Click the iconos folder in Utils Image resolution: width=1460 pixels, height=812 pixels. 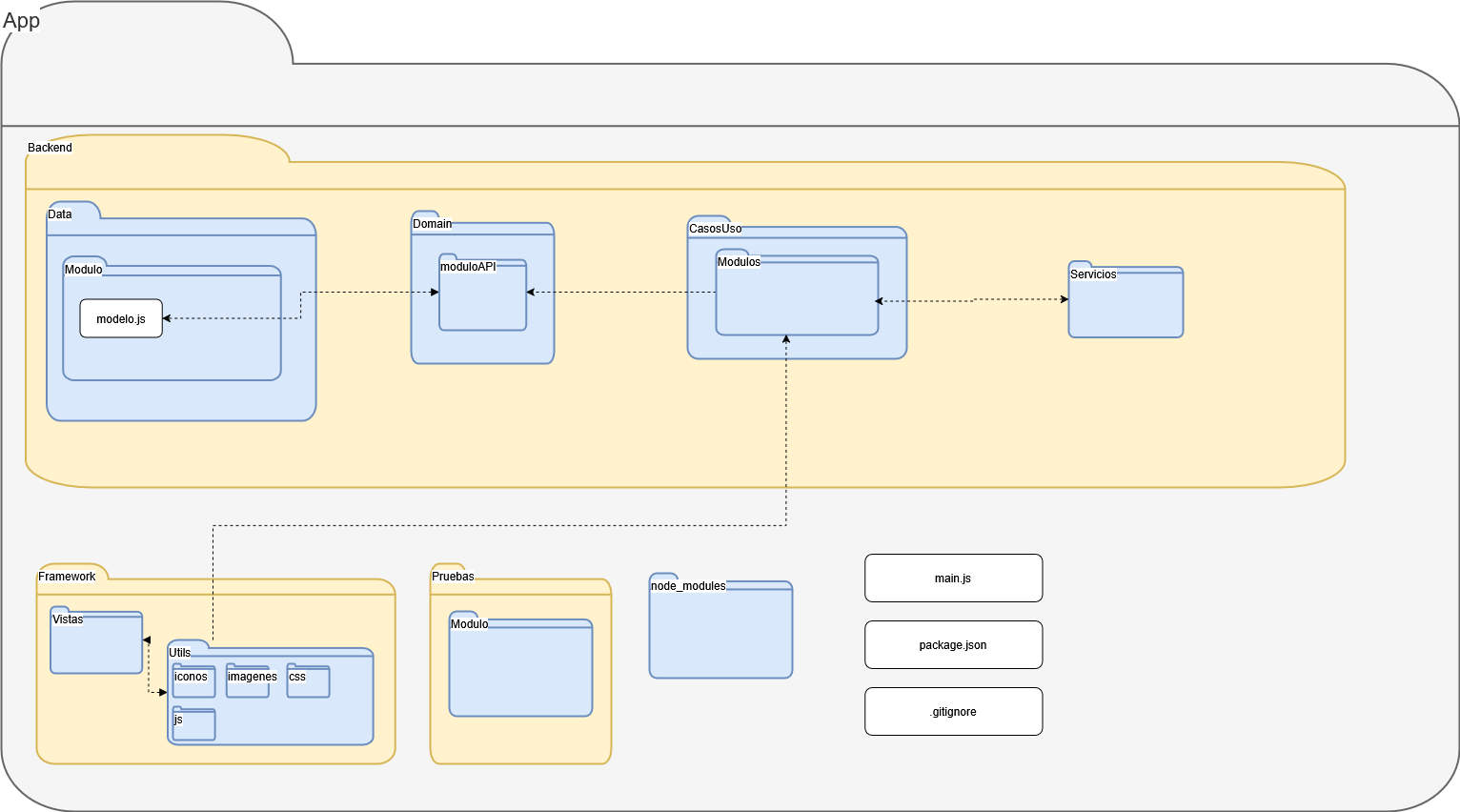click(193, 680)
